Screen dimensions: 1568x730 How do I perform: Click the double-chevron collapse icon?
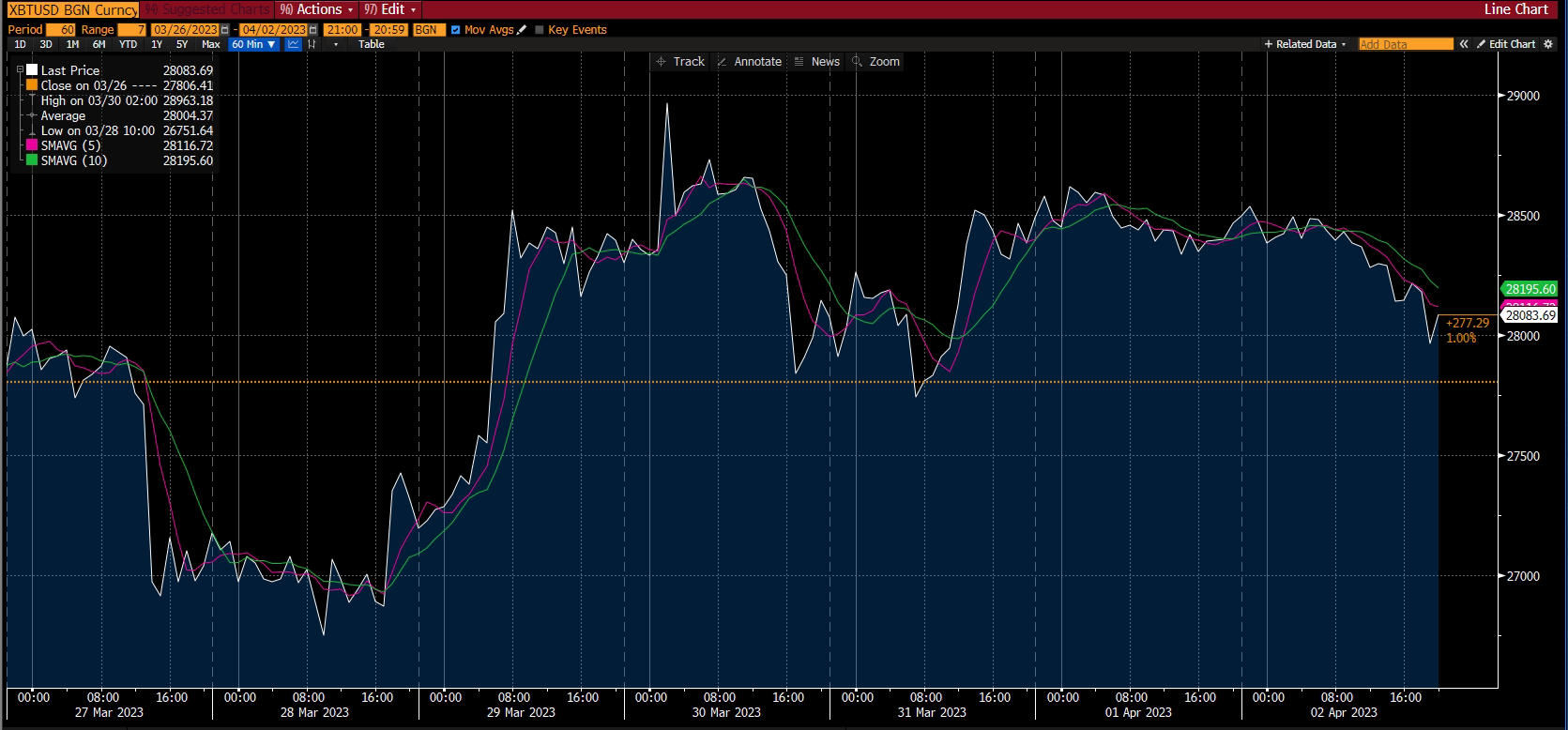[x=1464, y=44]
